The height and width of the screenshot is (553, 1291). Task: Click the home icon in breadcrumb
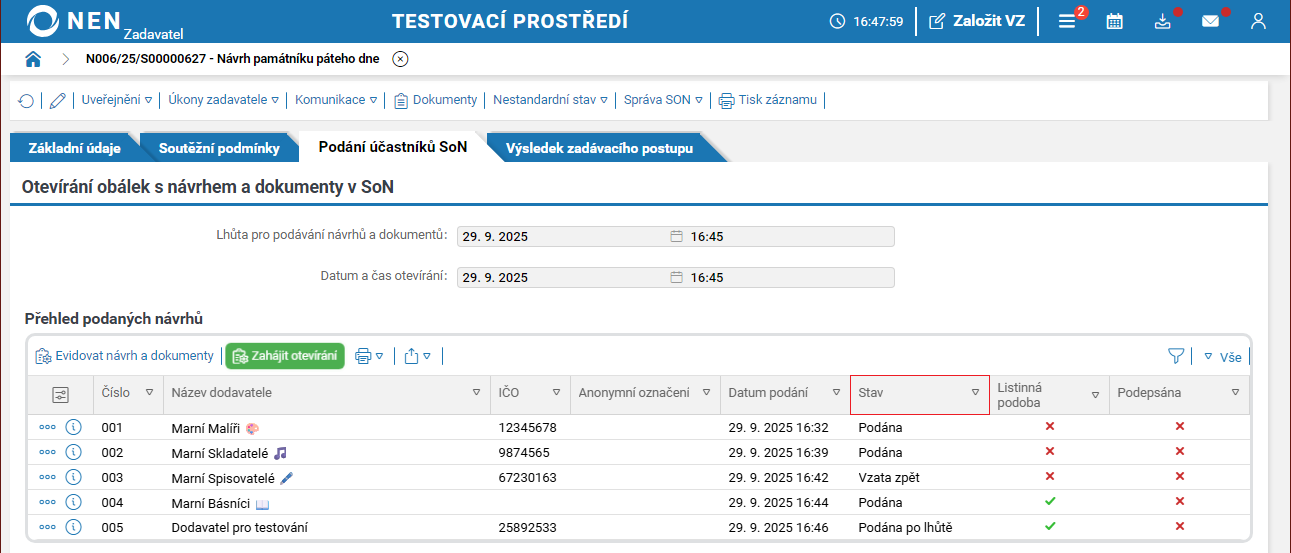[33, 59]
